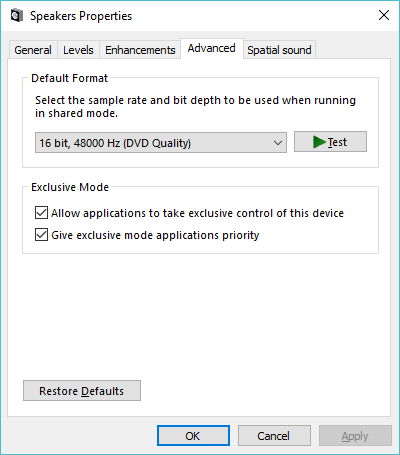Image resolution: width=400 pixels, height=455 pixels.
Task: Open the 16 bit, 48000 Hz format combo box
Action: 161,143
